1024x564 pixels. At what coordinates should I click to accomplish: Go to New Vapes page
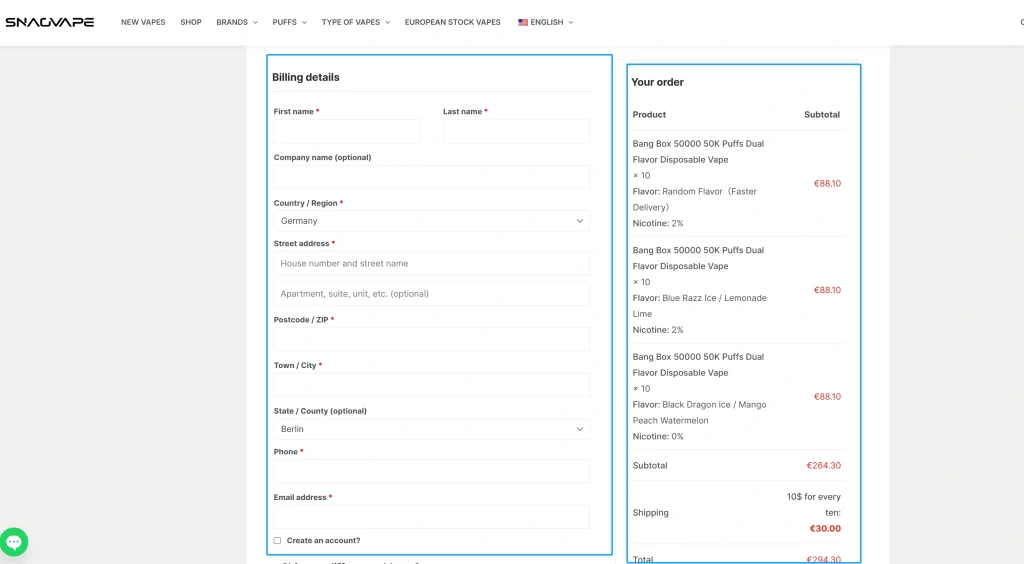143,22
